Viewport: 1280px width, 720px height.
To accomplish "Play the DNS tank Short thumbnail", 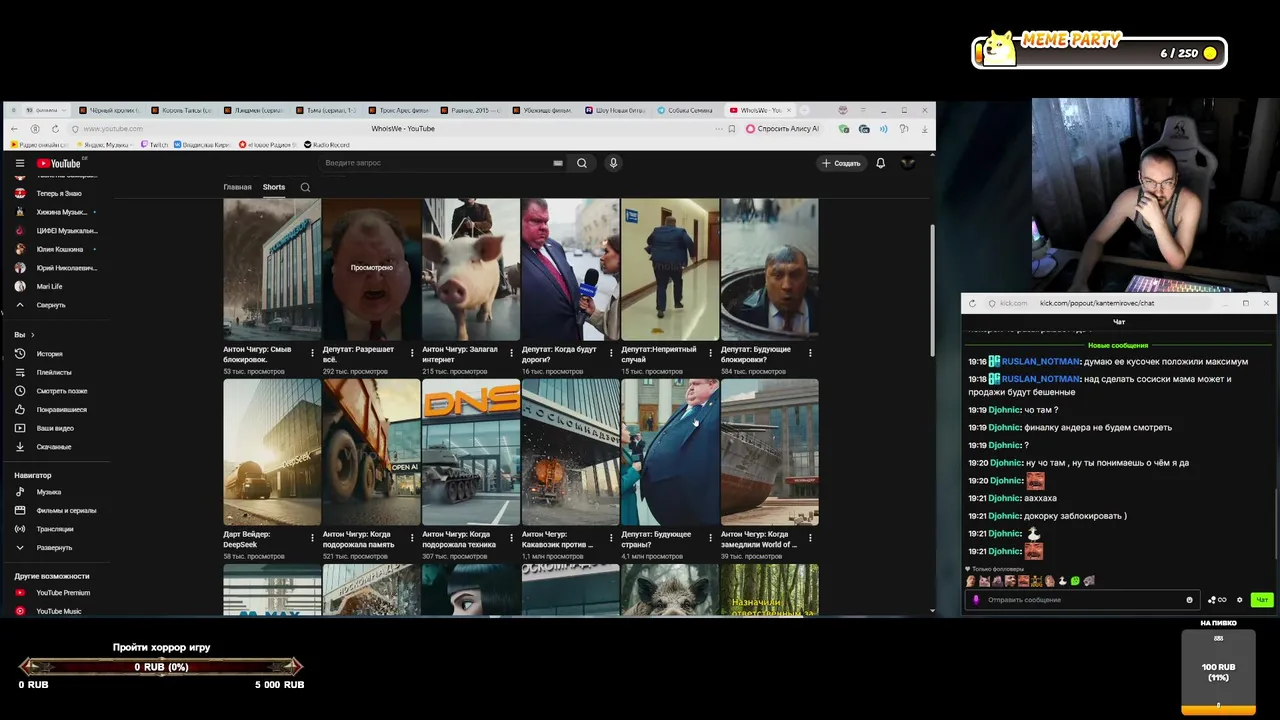I will click(x=471, y=452).
